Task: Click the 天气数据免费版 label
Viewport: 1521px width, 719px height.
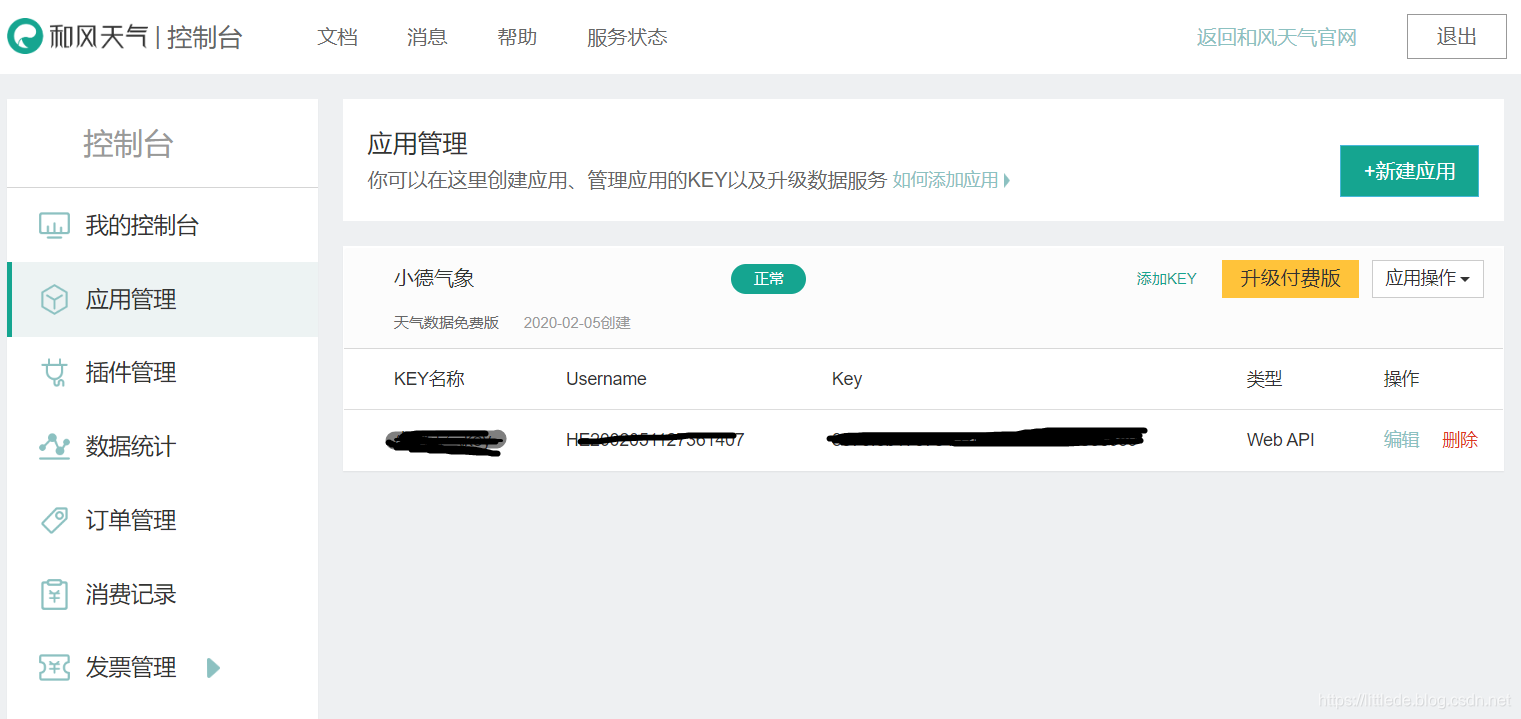Action: 446,323
